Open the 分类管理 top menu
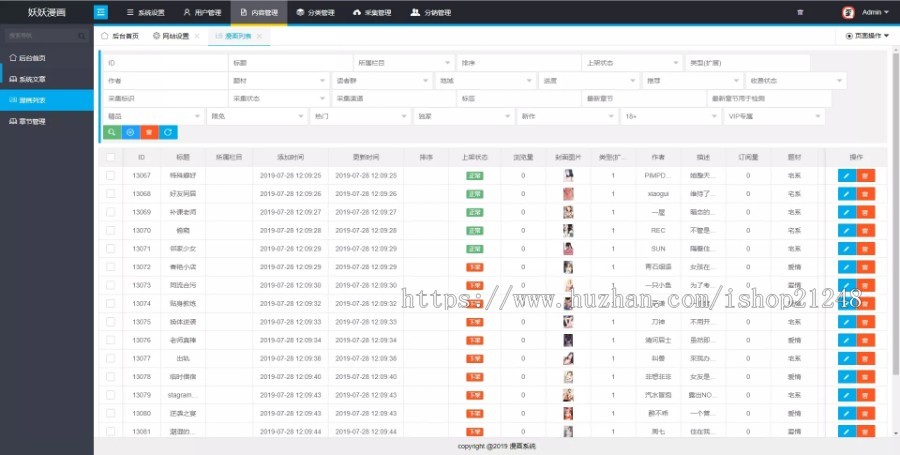 pyautogui.click(x=316, y=12)
